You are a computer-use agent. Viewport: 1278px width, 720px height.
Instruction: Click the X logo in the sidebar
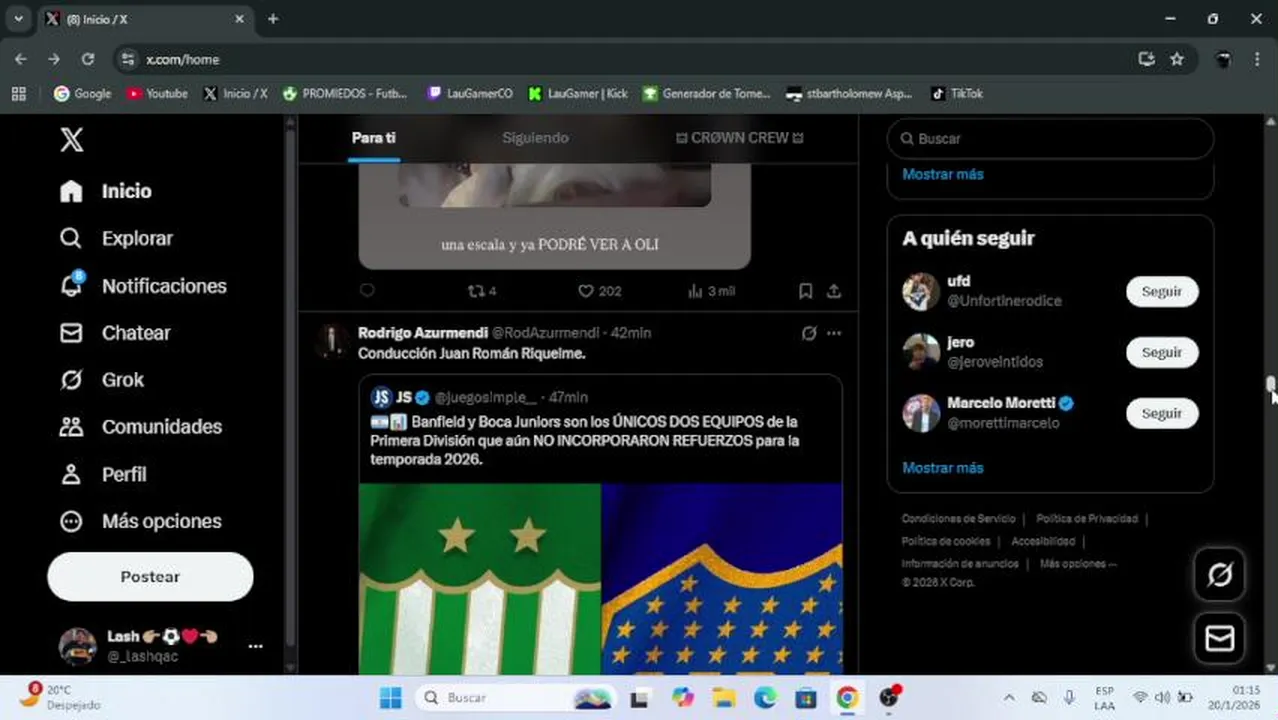point(72,140)
